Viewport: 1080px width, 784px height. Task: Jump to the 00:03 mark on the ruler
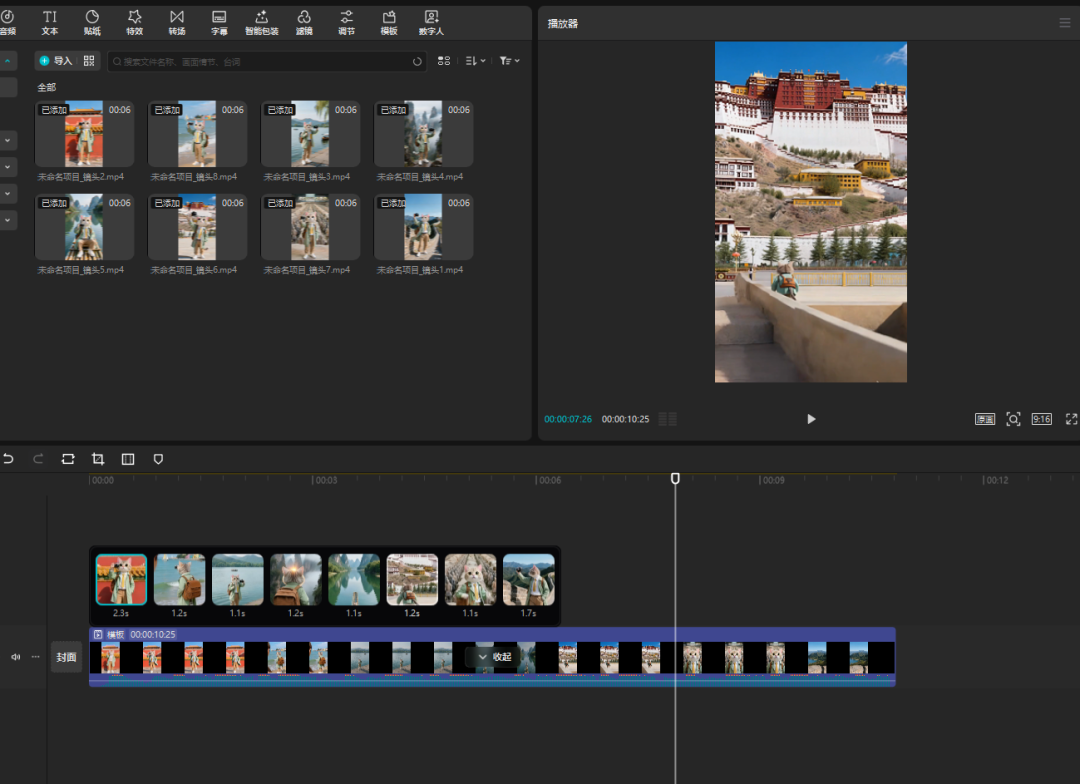[x=325, y=480]
